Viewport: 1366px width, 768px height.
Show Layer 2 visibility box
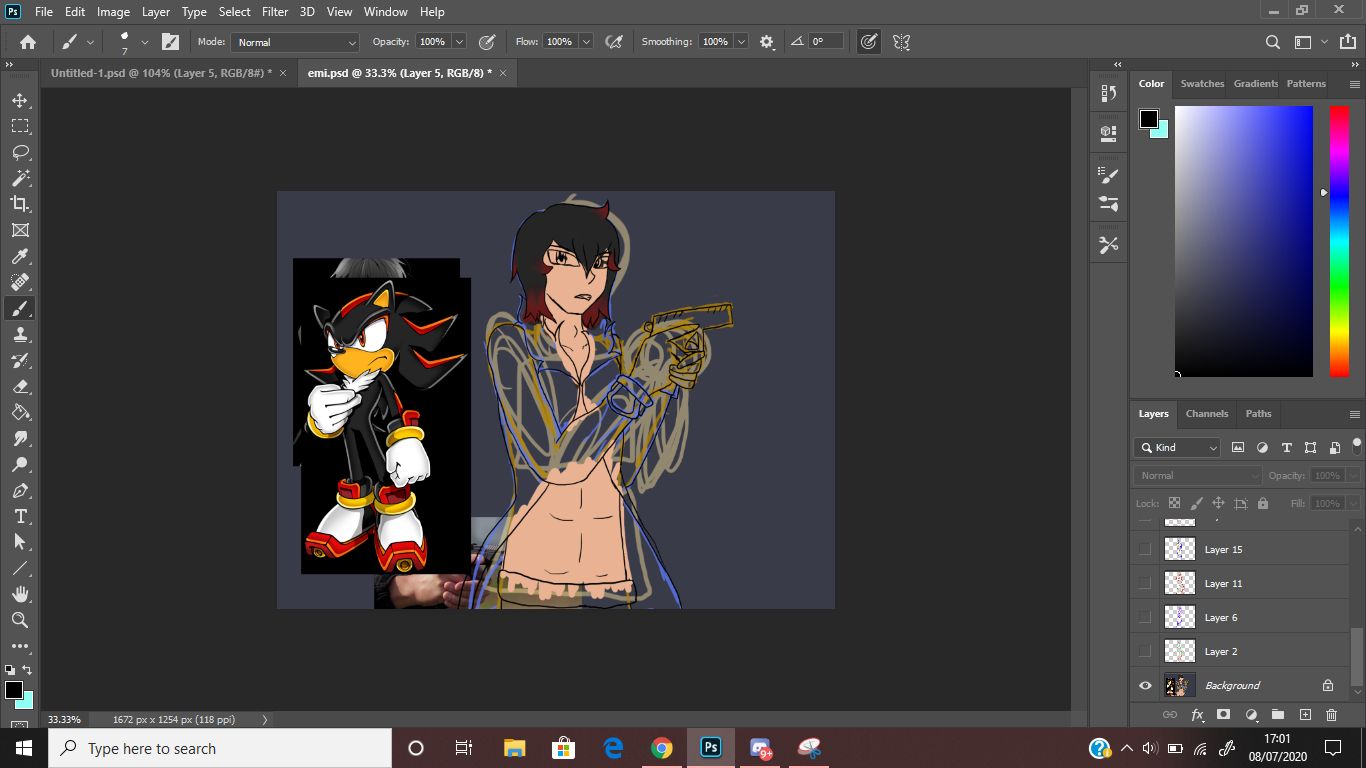[1145, 651]
